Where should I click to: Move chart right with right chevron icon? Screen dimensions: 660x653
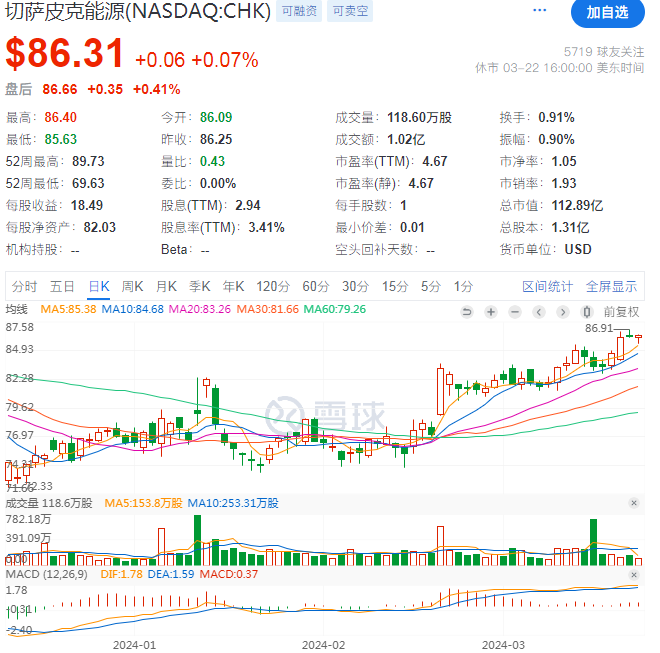click(x=563, y=312)
